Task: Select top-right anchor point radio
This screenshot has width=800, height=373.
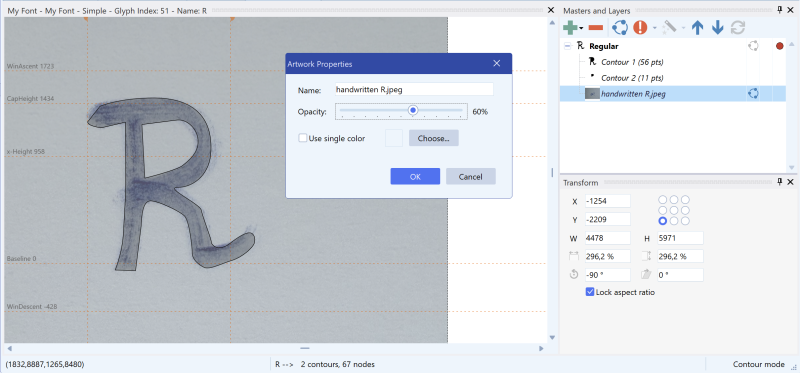Action: pos(685,200)
